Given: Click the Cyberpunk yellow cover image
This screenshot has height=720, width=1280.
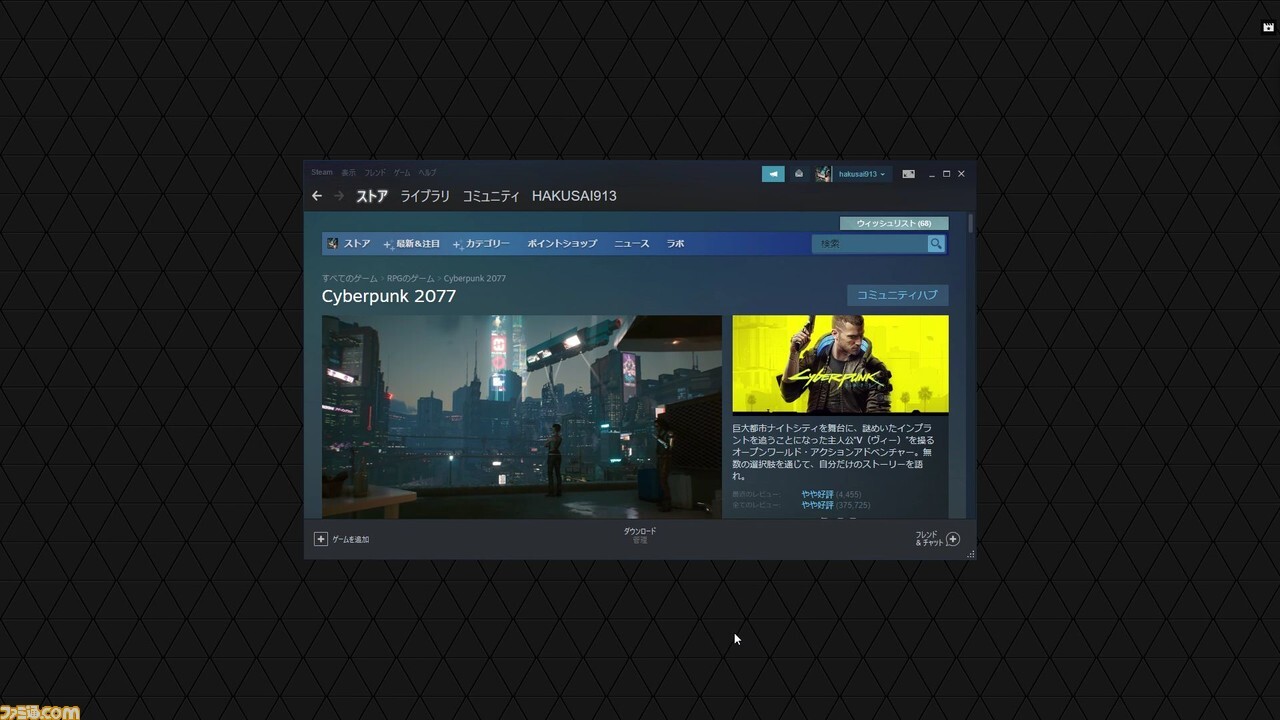Looking at the screenshot, I should click(840, 364).
